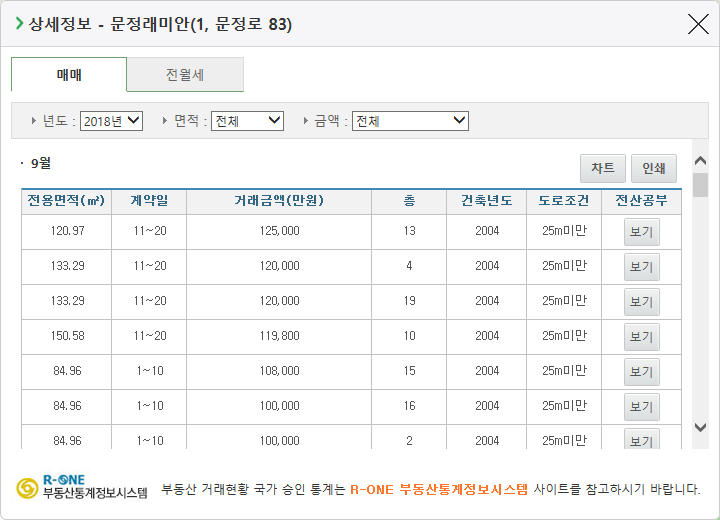
Task: Close the 상세정보 dialog with the X
Action: click(x=698, y=24)
